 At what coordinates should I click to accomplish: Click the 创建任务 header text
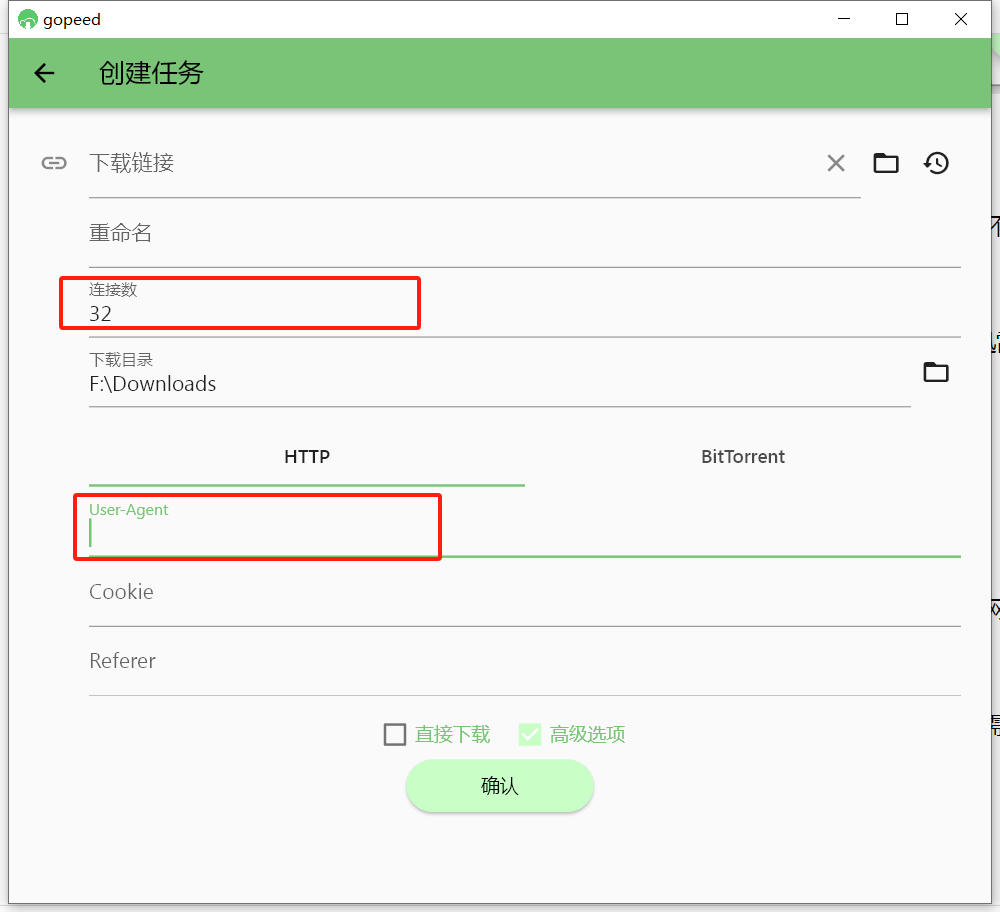[x=151, y=72]
